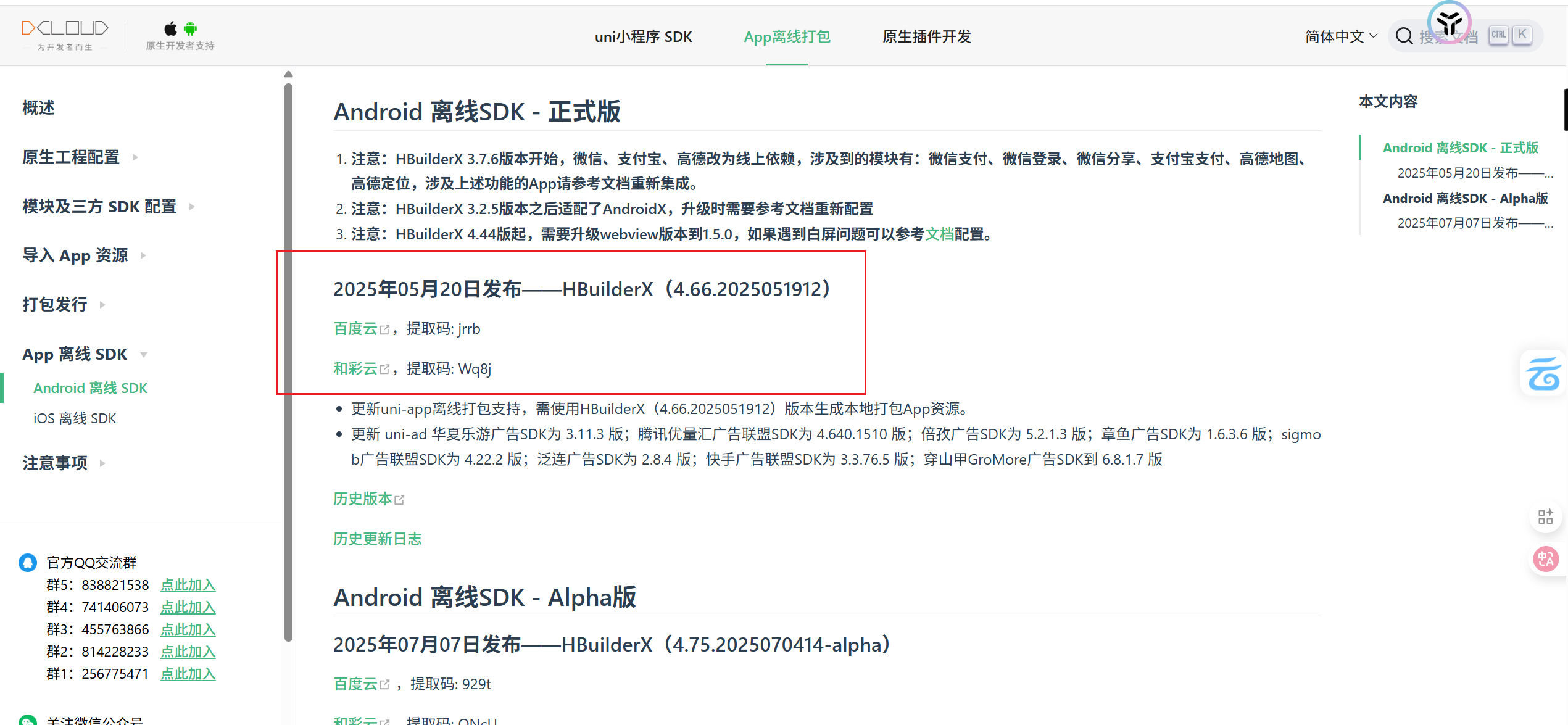Jump to Android 离线SDK - 正式版 in outline
Viewport: 1568px width, 725px height.
[1460, 147]
